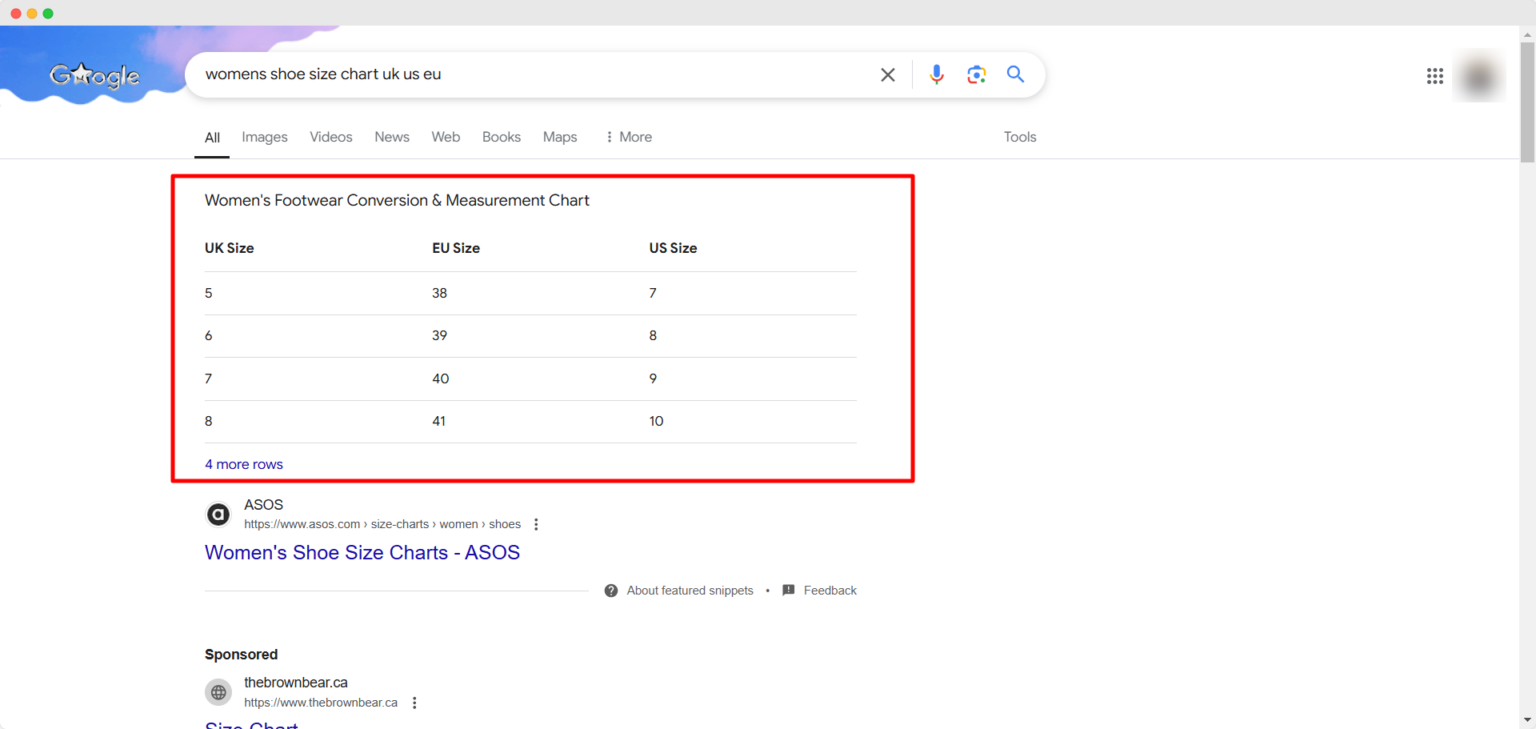The height and width of the screenshot is (729, 1536).
Task: Switch to the Maps tab
Action: click(x=560, y=137)
